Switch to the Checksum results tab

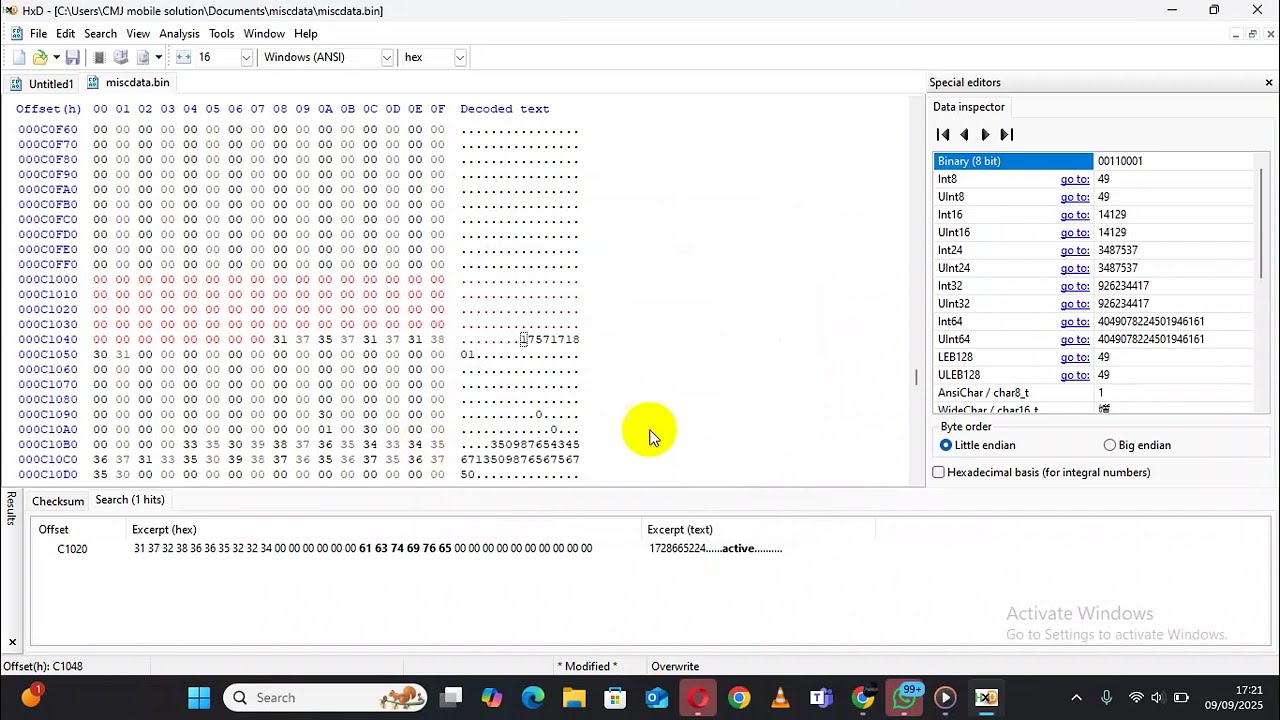pyautogui.click(x=58, y=501)
